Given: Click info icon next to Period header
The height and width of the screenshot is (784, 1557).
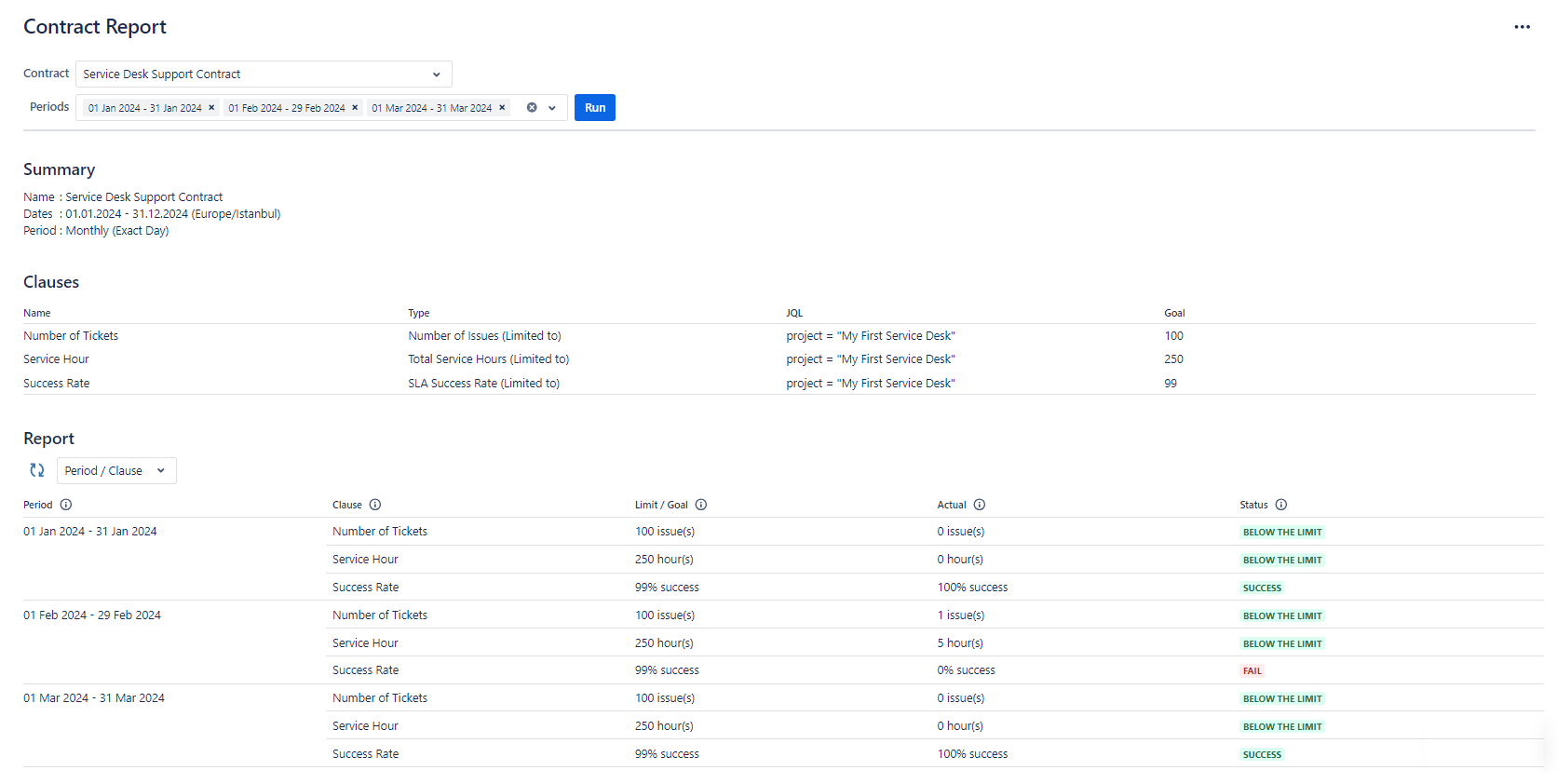Looking at the screenshot, I should [66, 505].
